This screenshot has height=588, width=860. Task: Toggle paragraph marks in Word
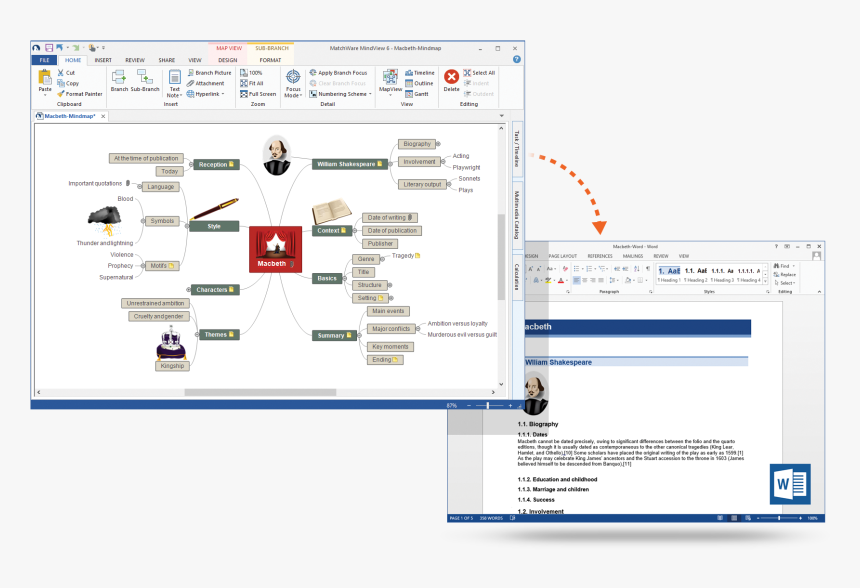click(648, 269)
